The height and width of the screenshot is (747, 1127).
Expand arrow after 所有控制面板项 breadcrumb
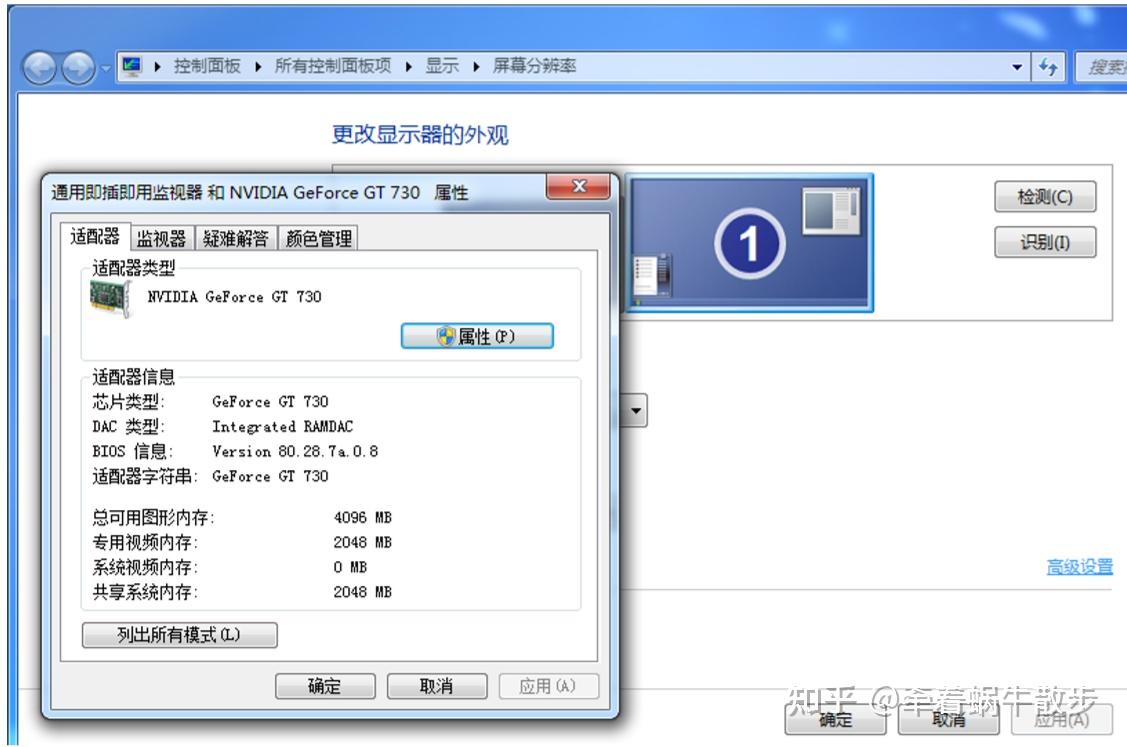[408, 67]
